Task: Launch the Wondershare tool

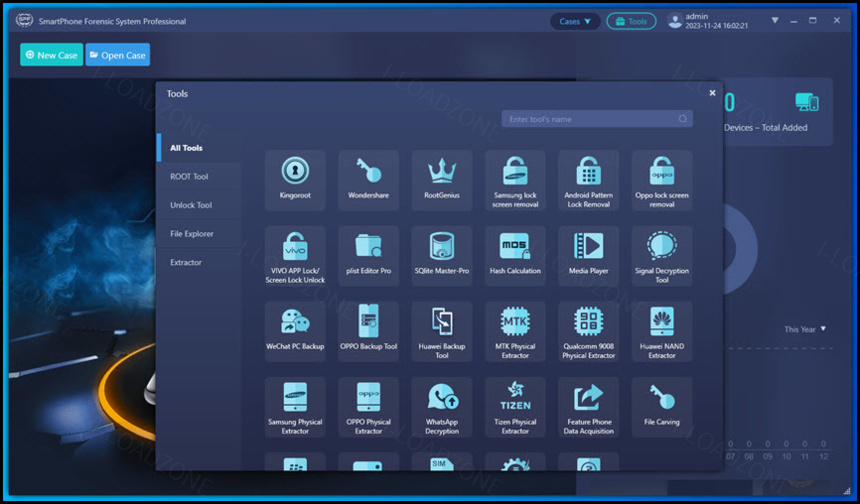Action: 369,180
